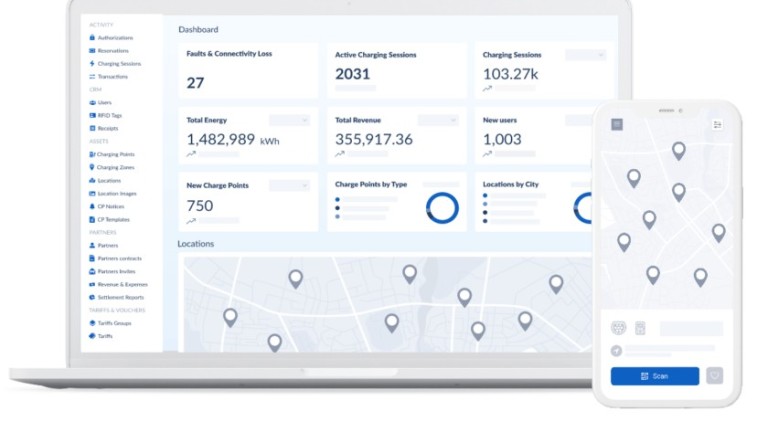This screenshot has width=768, height=432.
Task: Click the Charge Points by Type donut chart
Action: click(442, 208)
